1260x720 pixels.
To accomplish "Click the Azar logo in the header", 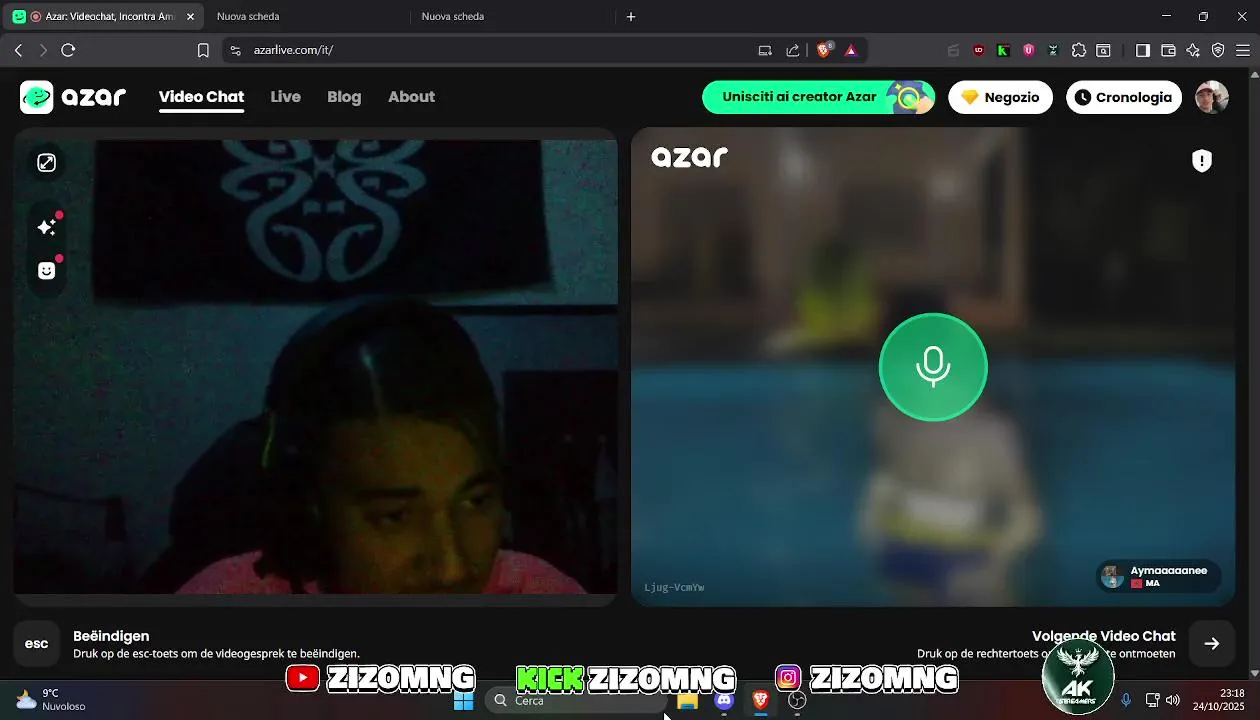I will [x=73, y=97].
